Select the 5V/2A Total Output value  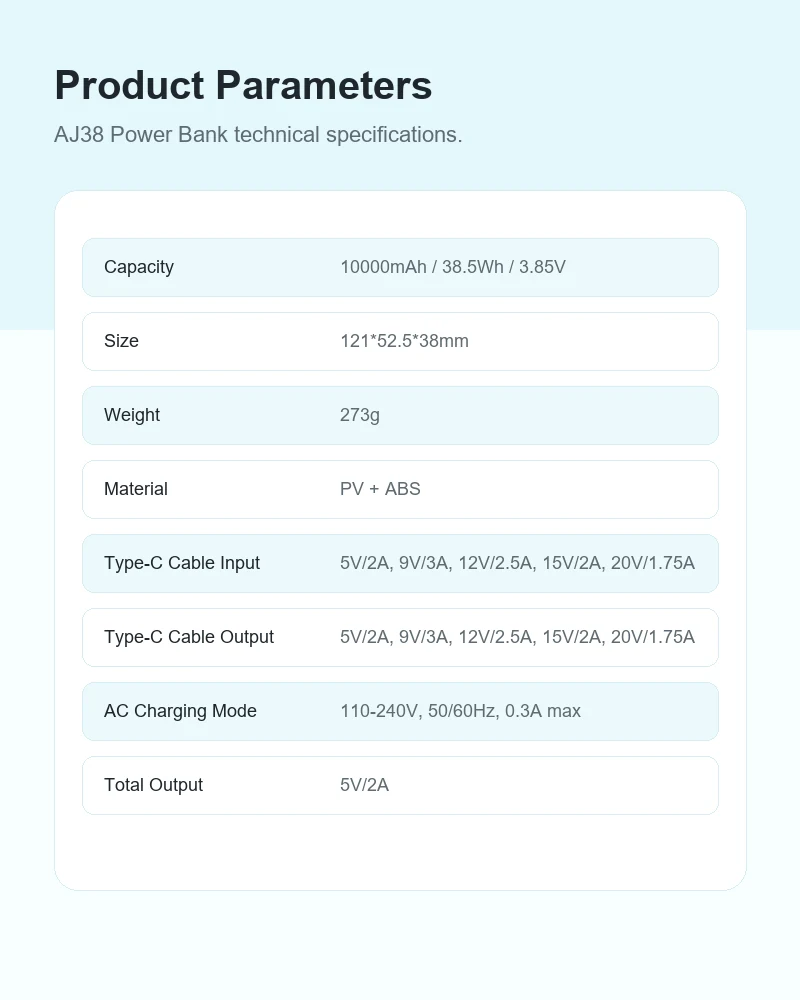click(x=364, y=785)
